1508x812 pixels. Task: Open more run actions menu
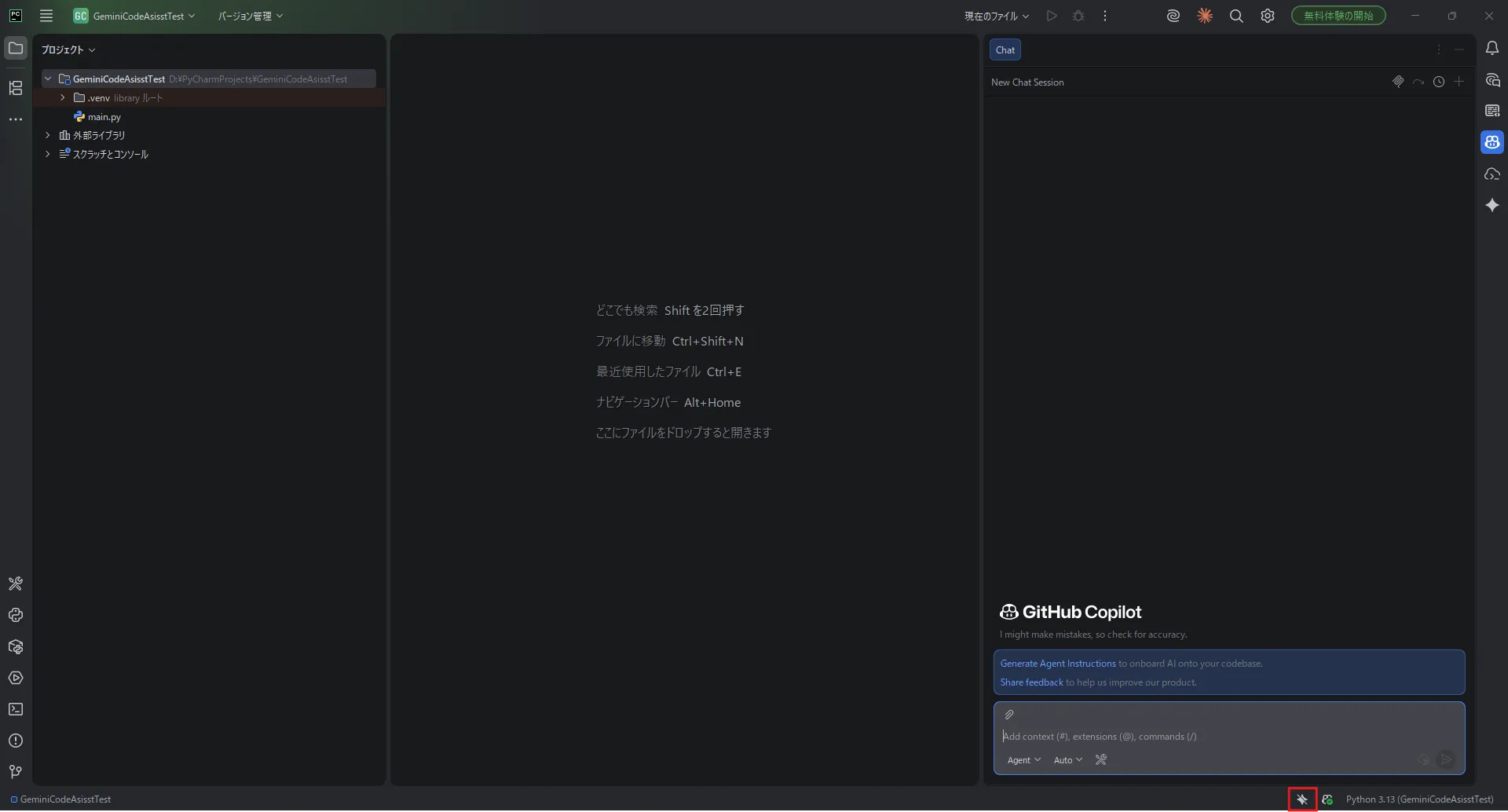(x=1105, y=16)
